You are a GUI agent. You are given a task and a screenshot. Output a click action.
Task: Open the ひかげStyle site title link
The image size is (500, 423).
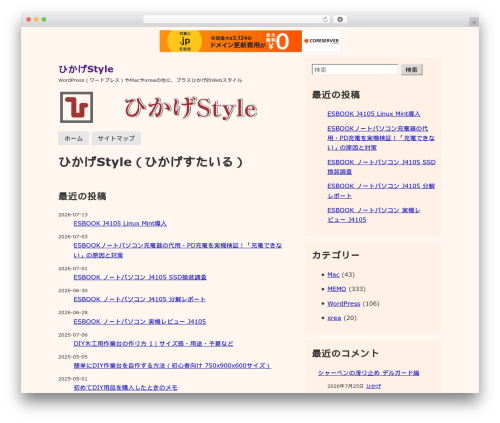[x=86, y=69]
